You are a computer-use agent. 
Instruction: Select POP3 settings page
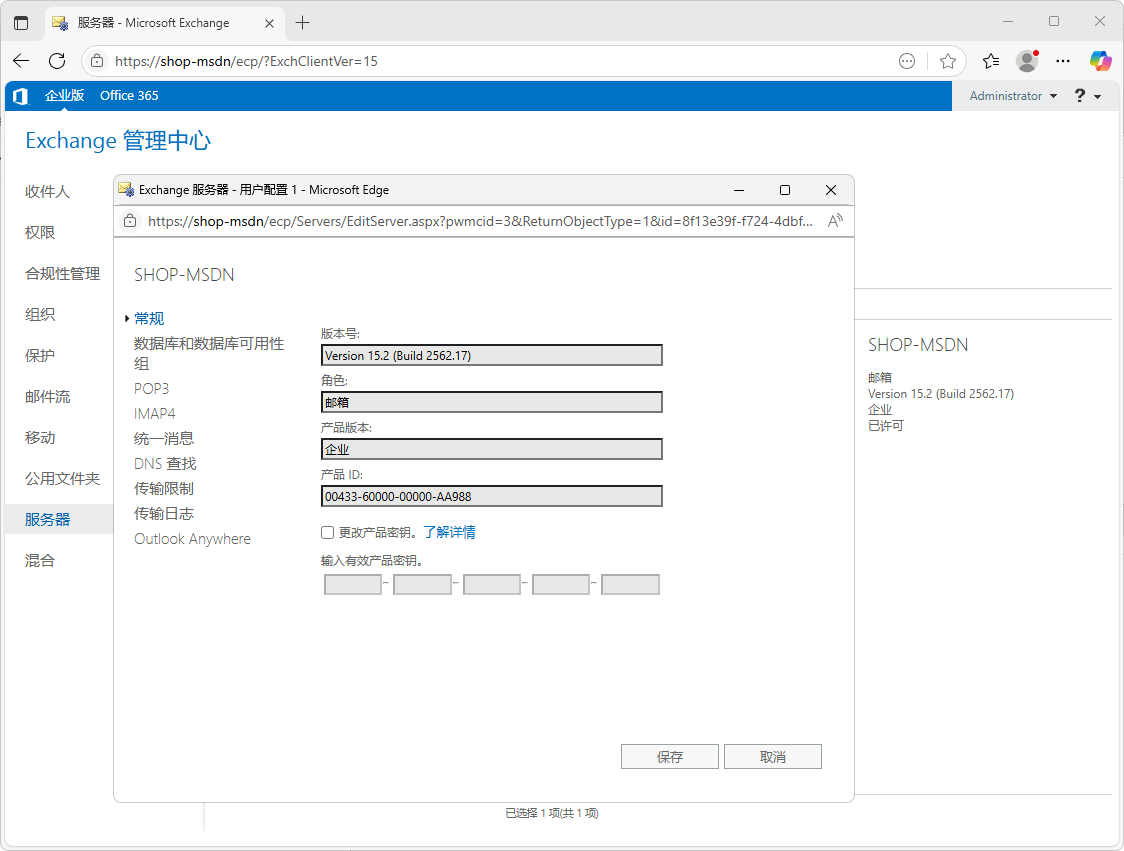pos(151,389)
